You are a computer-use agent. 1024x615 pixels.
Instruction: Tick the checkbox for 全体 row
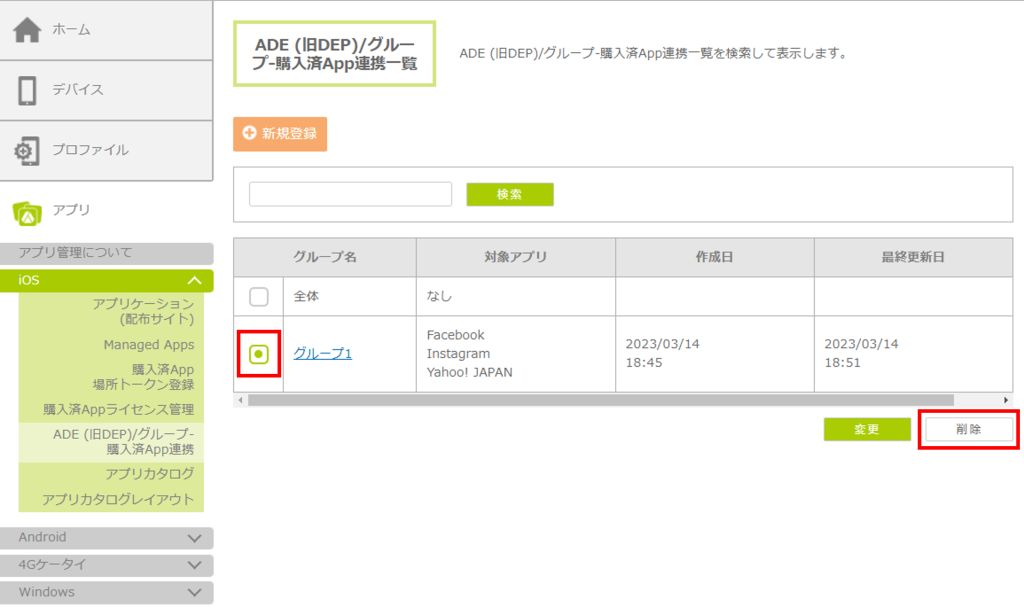pos(259,297)
